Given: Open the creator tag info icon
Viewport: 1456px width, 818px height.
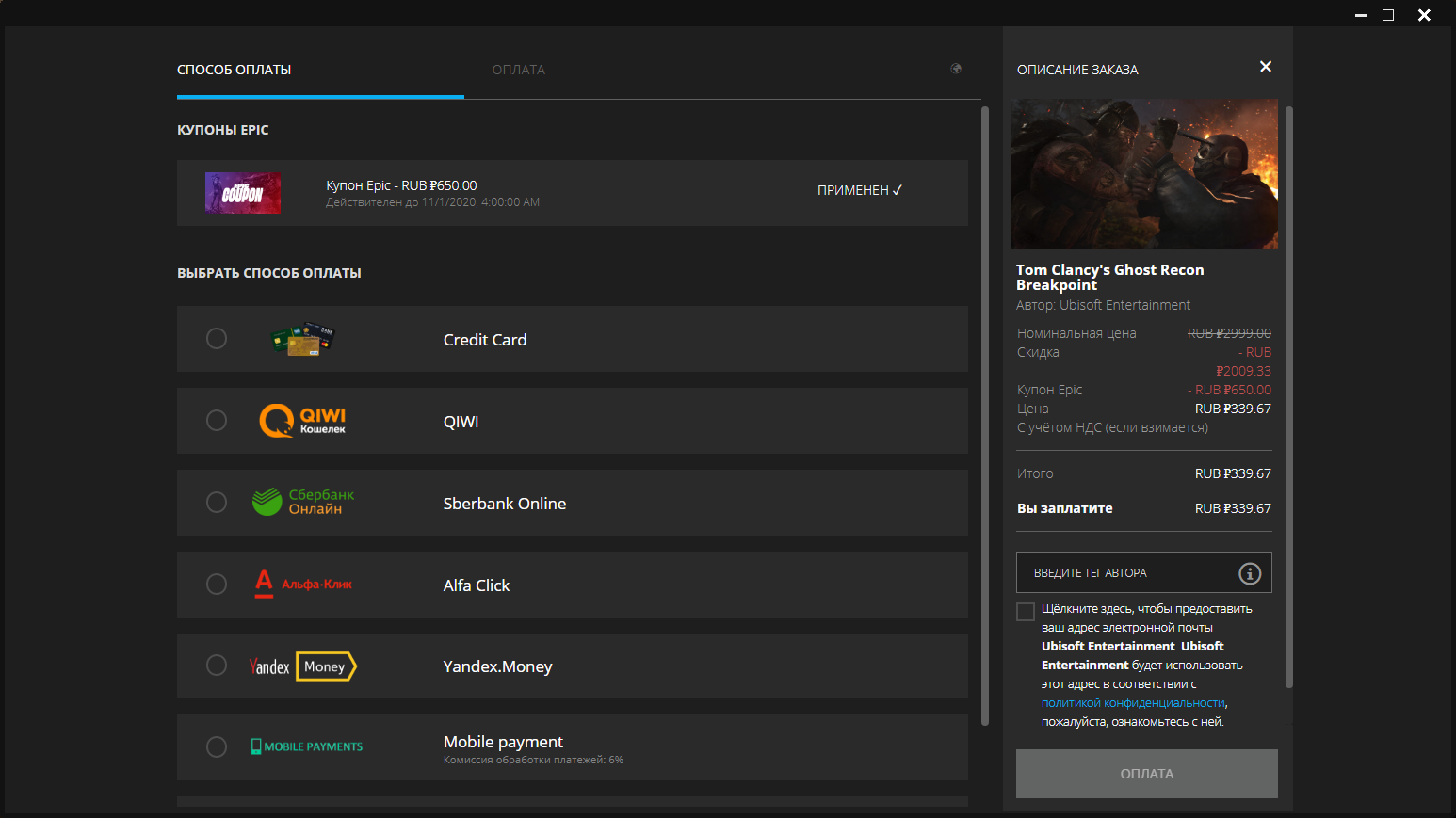Looking at the screenshot, I should [x=1250, y=573].
